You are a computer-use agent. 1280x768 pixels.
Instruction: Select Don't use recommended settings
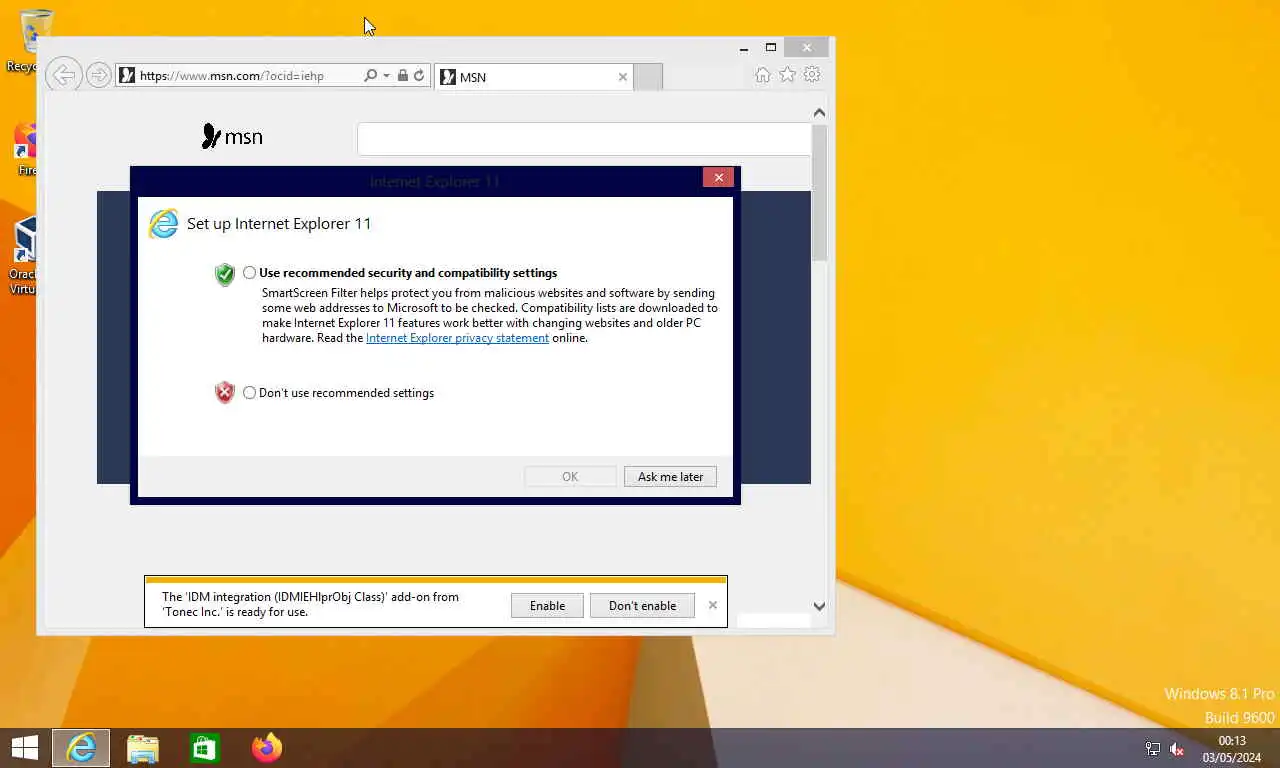pos(250,393)
